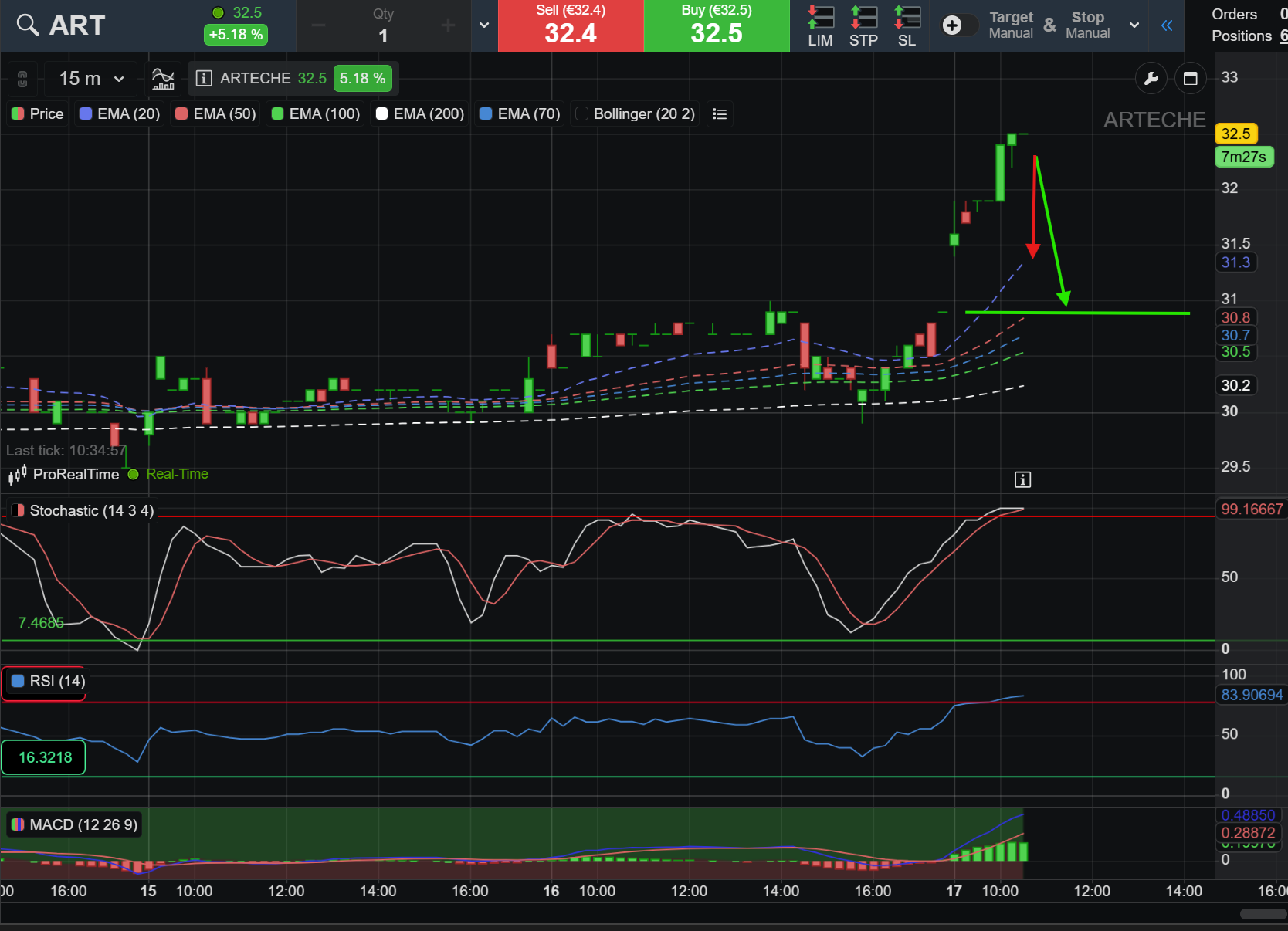Viewport: 1288px width, 931px height.
Task: Click the search magnifier icon beside ART
Action: (x=27, y=25)
